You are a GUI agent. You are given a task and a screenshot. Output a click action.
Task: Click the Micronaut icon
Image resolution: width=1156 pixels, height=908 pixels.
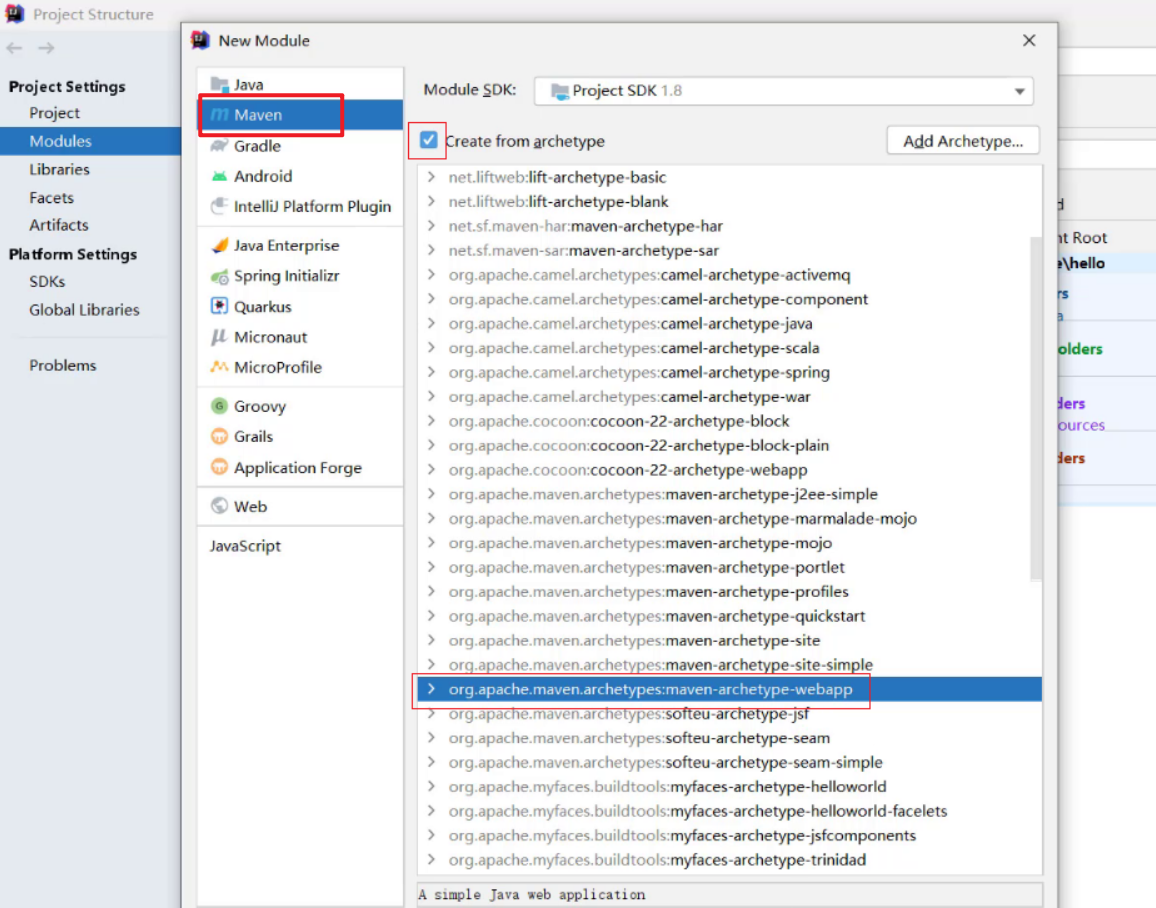(219, 337)
